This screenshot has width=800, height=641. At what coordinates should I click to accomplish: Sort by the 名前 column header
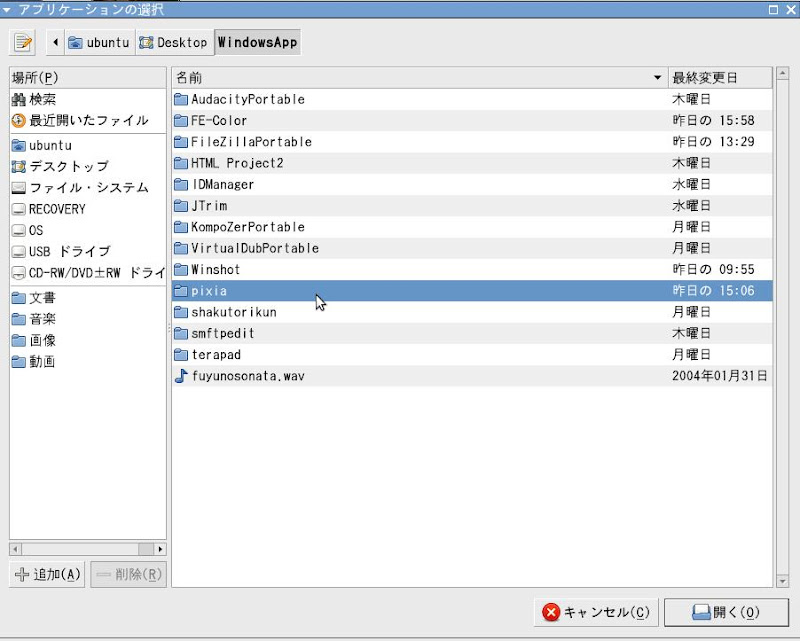coord(420,78)
